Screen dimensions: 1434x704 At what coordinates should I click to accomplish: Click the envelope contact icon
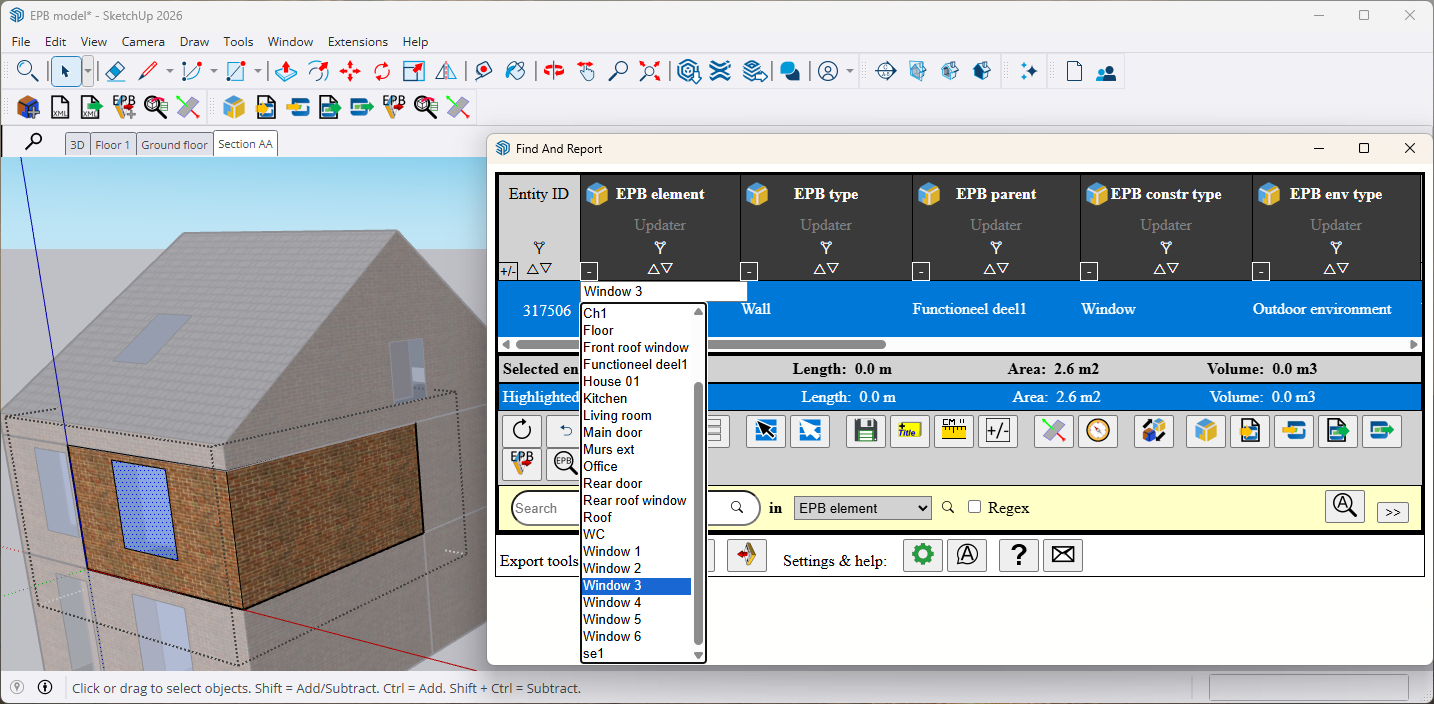click(1063, 555)
